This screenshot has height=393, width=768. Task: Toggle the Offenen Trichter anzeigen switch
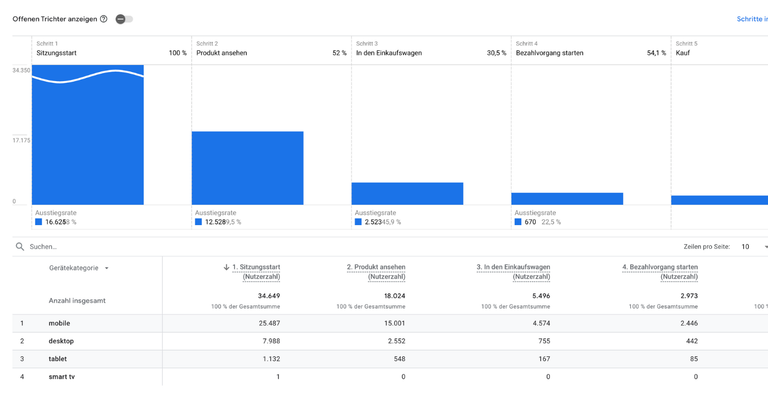(x=124, y=19)
